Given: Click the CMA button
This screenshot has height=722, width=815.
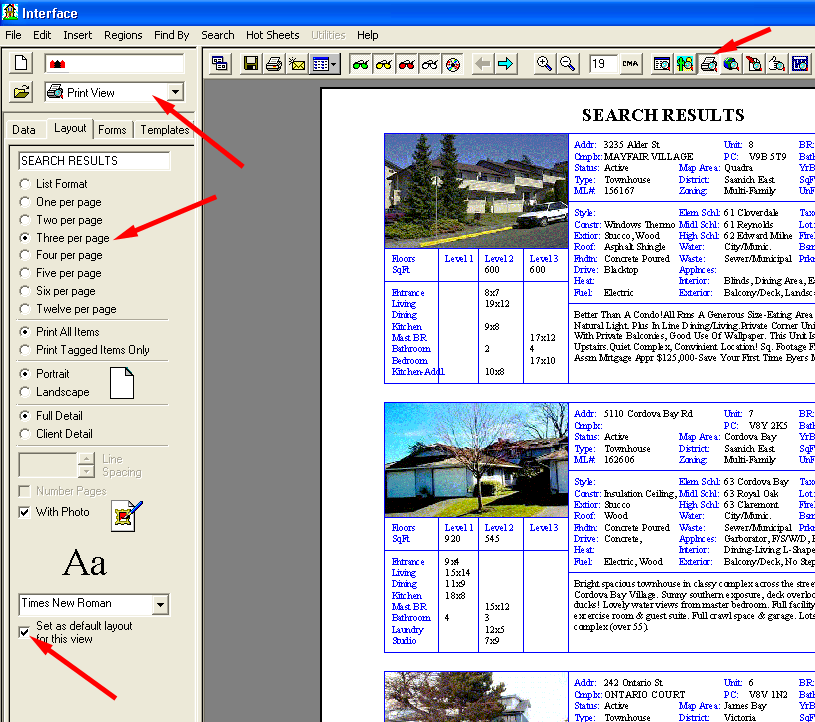Looking at the screenshot, I should pos(630,64).
